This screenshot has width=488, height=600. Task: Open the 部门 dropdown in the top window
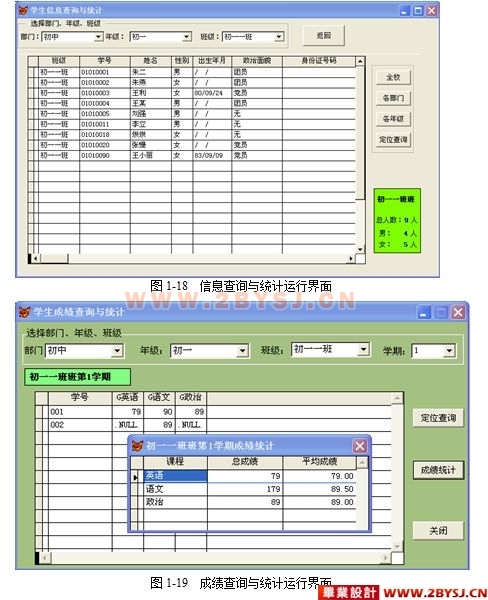[x=98, y=37]
